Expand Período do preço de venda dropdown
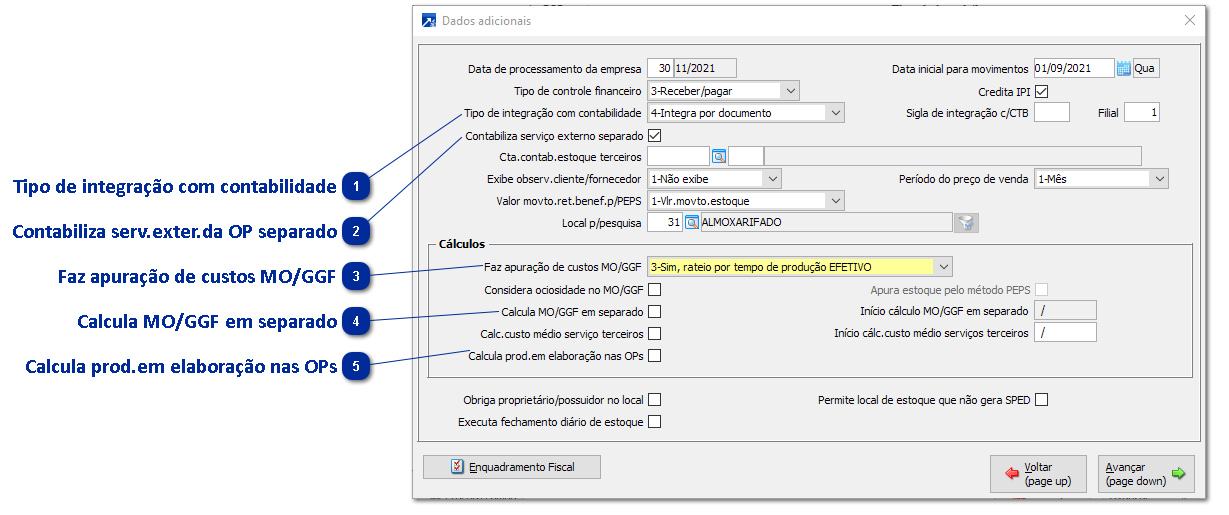This screenshot has height=515, width=1229. [1159, 179]
